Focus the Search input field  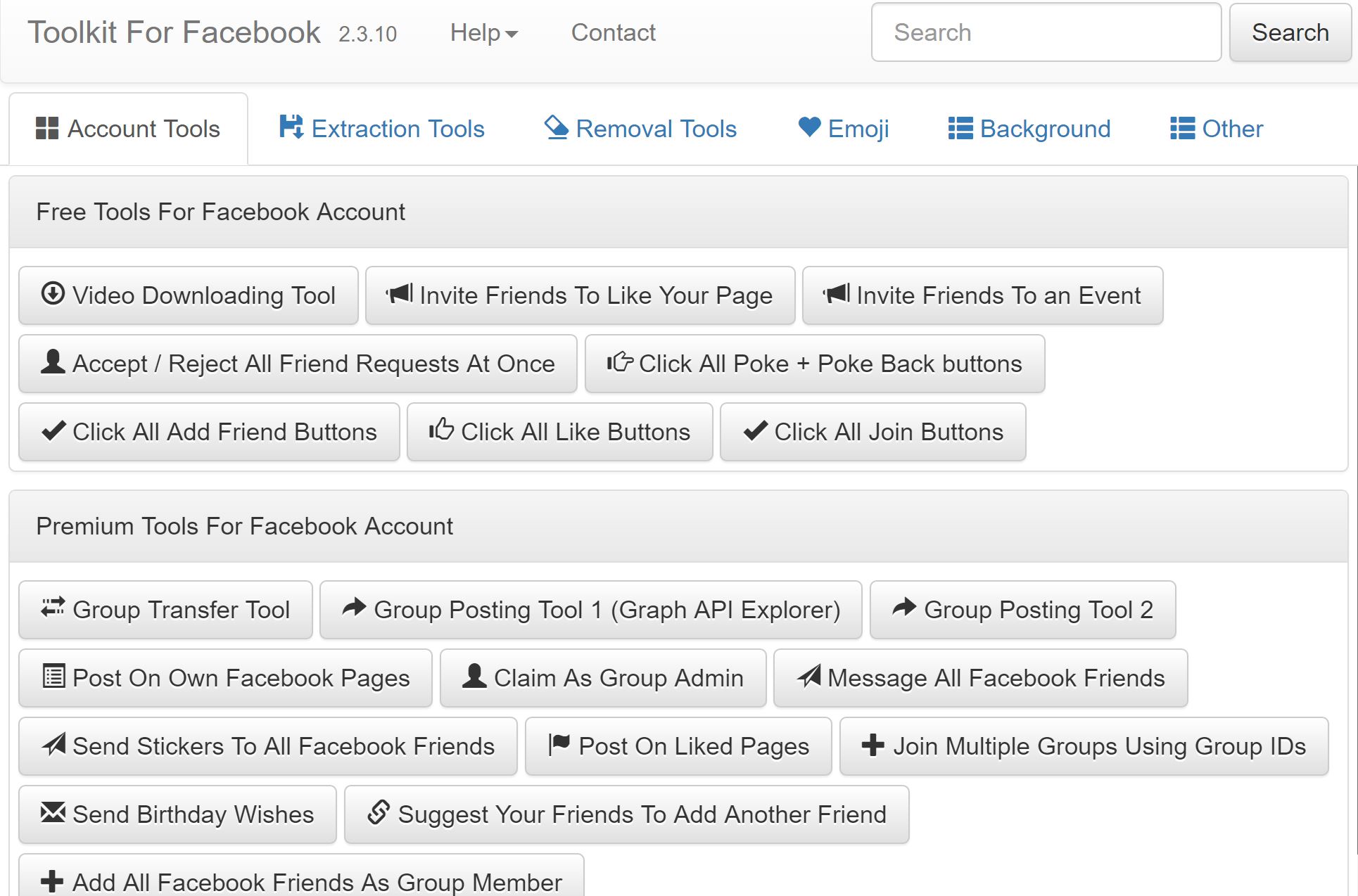[x=1046, y=32]
